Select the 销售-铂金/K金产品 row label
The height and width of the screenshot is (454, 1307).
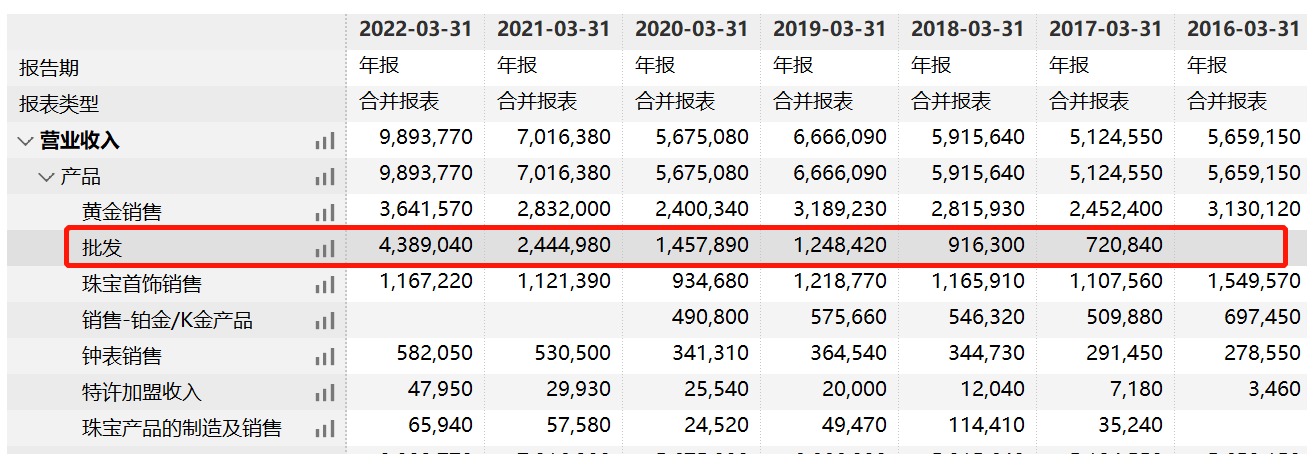point(167,321)
